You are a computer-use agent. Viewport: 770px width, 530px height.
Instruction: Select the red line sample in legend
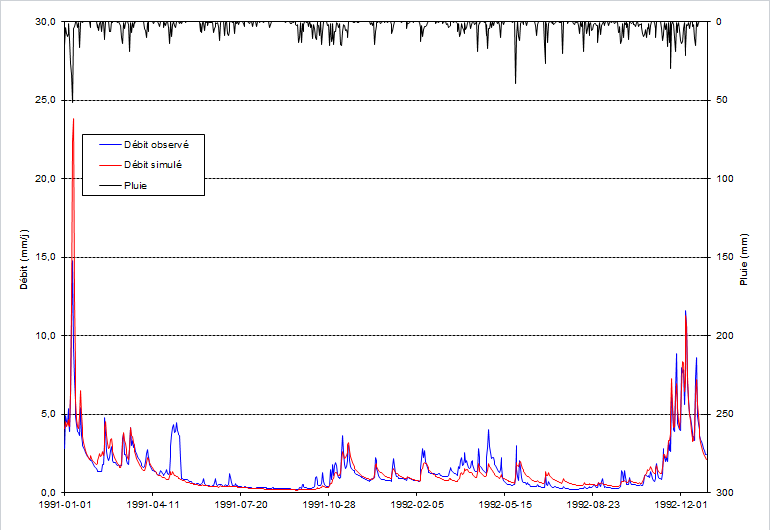tap(110, 166)
